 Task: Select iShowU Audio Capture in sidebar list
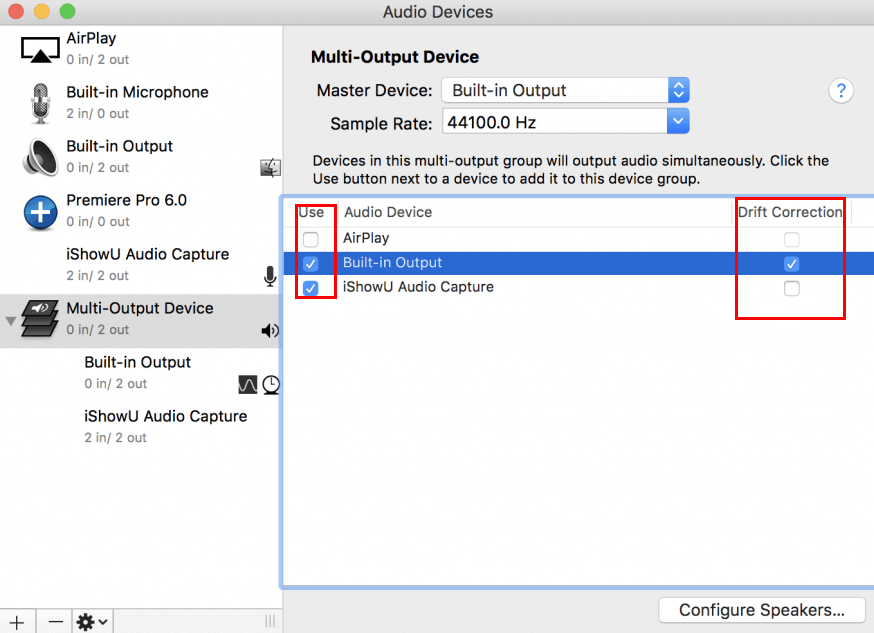147,264
